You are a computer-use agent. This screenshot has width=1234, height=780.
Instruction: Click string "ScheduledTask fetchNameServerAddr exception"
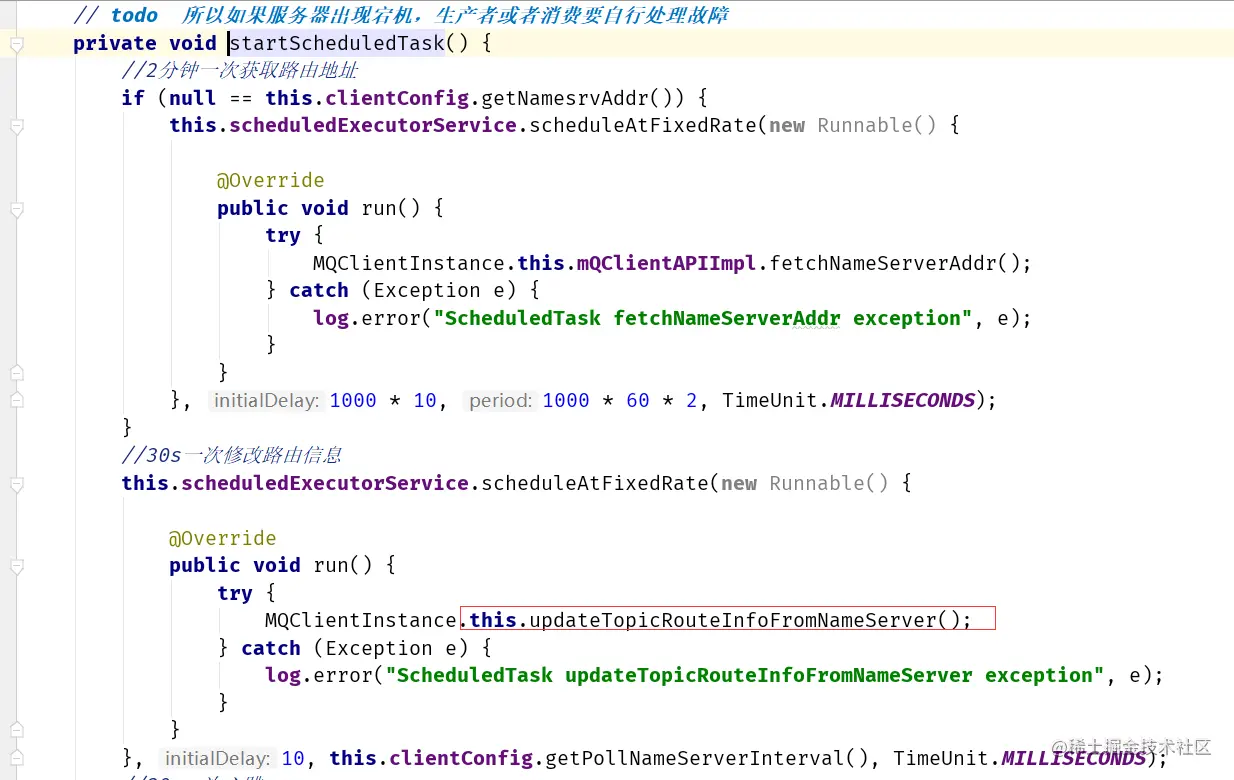(x=702, y=318)
